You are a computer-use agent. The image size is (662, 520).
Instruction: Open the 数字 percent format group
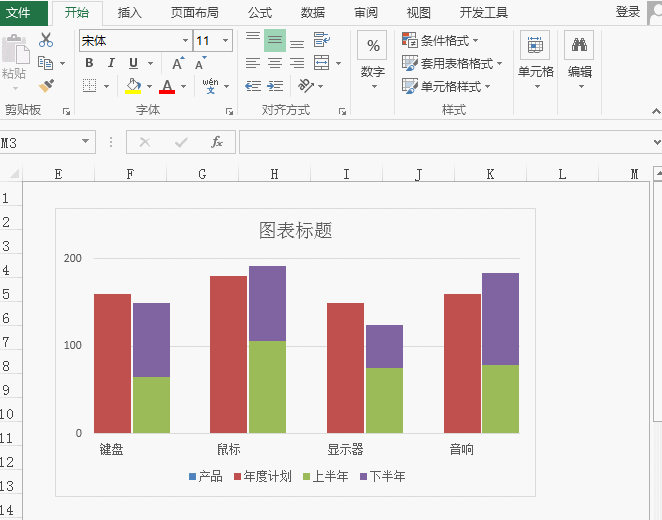[372, 59]
